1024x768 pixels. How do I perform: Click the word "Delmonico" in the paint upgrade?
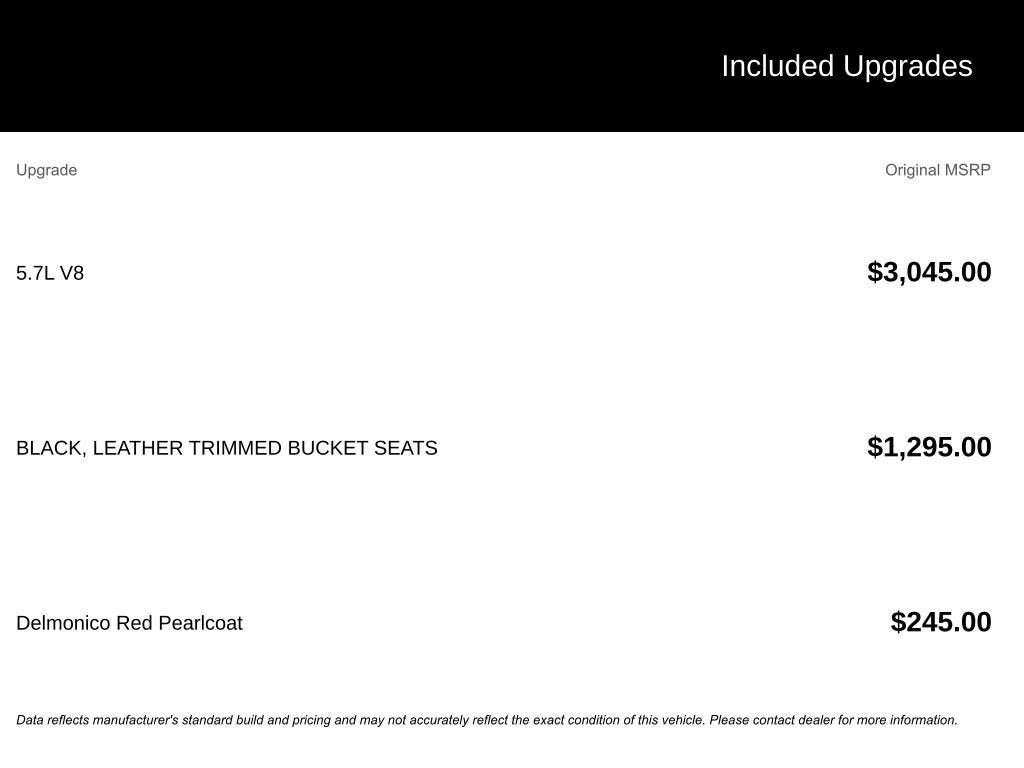[x=63, y=623]
